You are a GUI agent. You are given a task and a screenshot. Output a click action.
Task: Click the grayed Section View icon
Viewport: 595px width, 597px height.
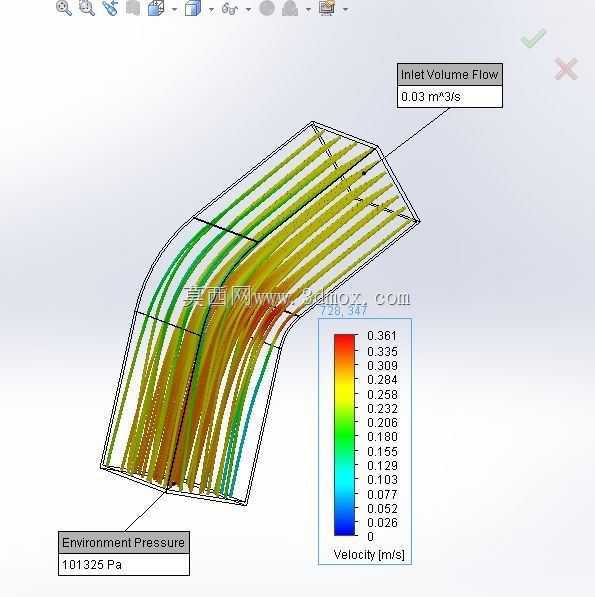coord(133,8)
